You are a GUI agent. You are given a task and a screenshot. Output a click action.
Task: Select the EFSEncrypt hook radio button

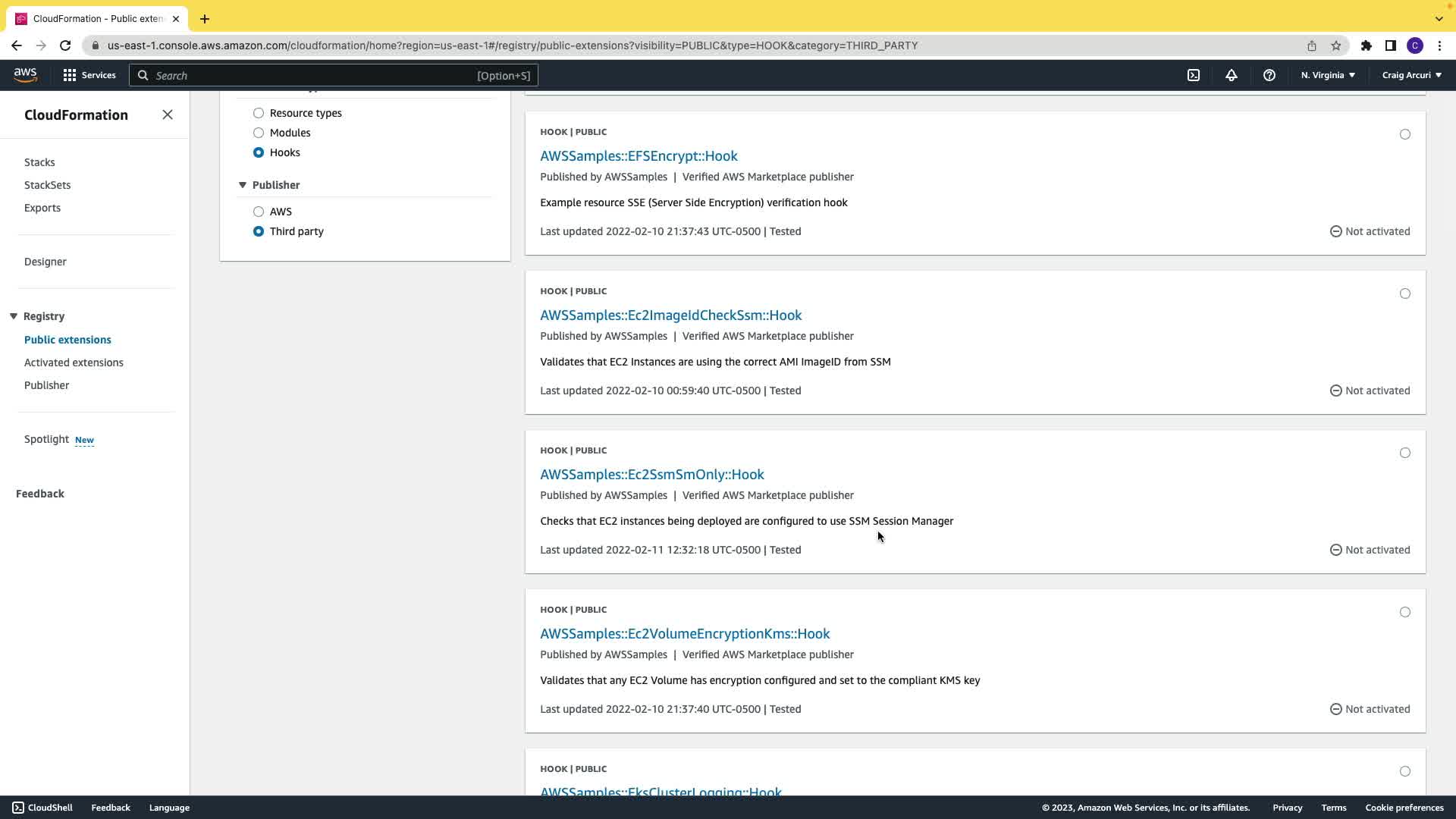(1404, 134)
